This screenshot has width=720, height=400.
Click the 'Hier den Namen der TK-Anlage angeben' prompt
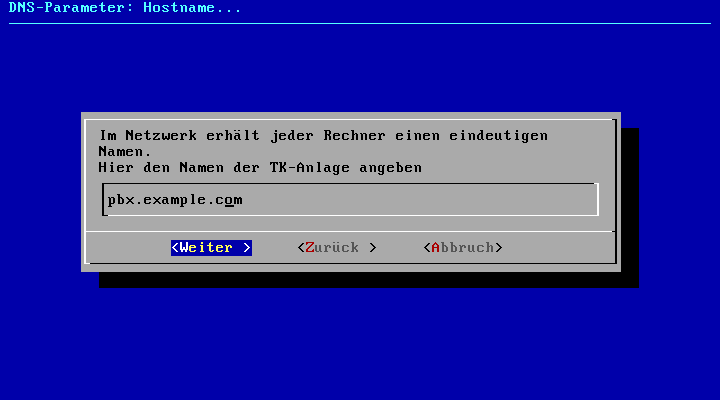click(260, 168)
